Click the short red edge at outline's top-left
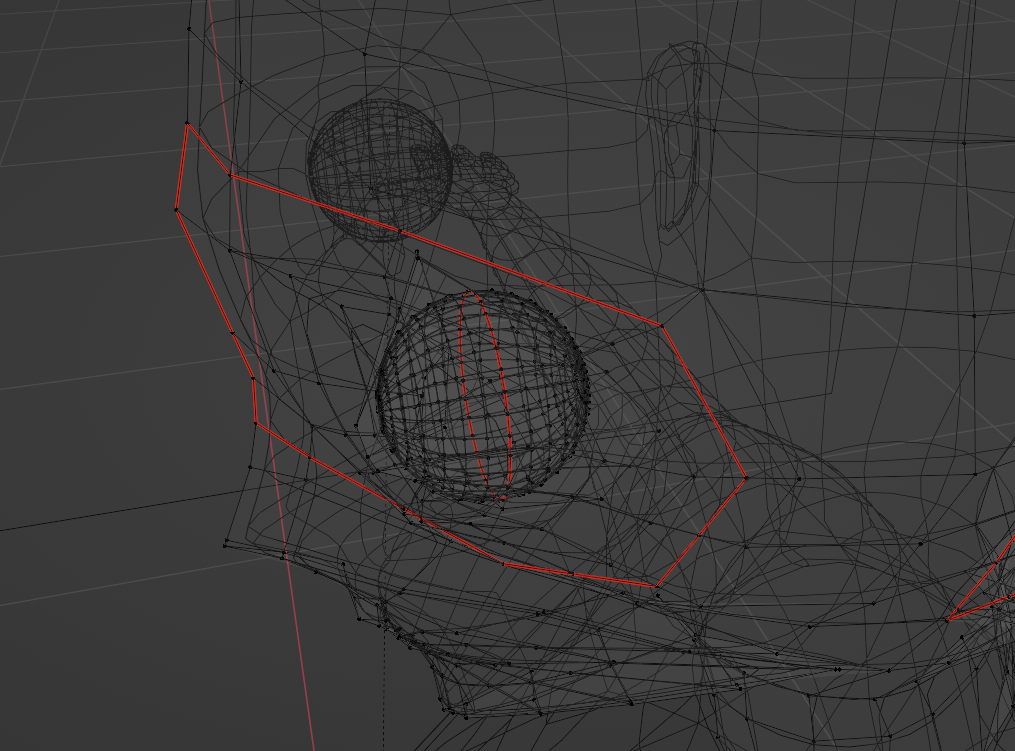This screenshot has height=751, width=1015. point(208,149)
